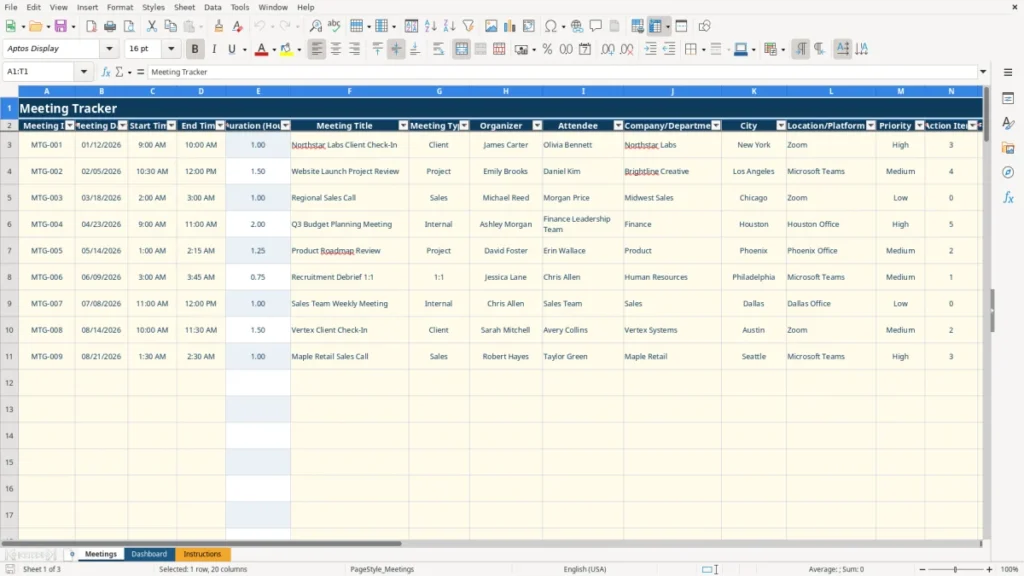Click zoom in plus button
Screen dimensions: 1024x576
[989, 569]
